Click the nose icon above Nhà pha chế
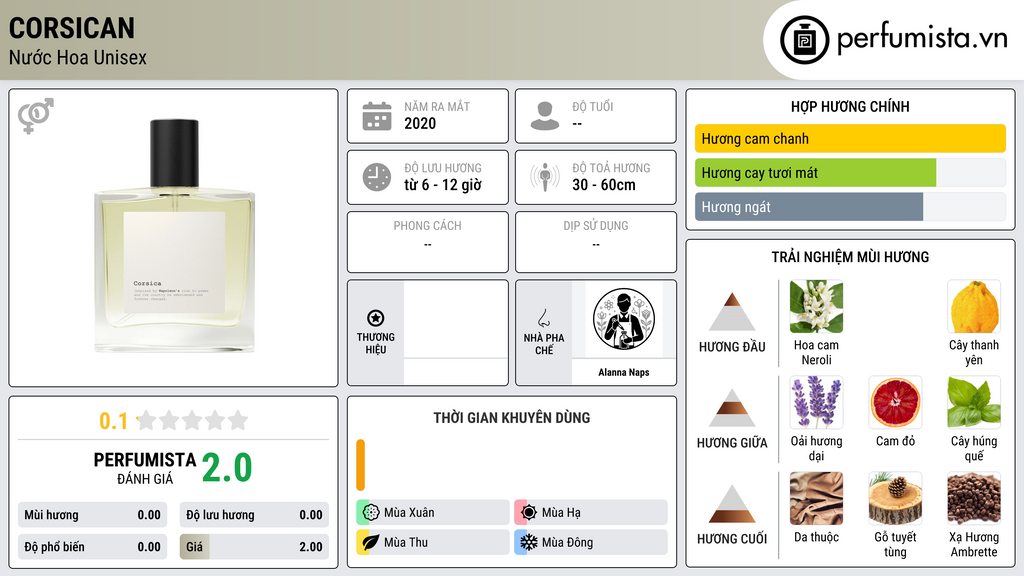The height and width of the screenshot is (576, 1024). pos(543,318)
